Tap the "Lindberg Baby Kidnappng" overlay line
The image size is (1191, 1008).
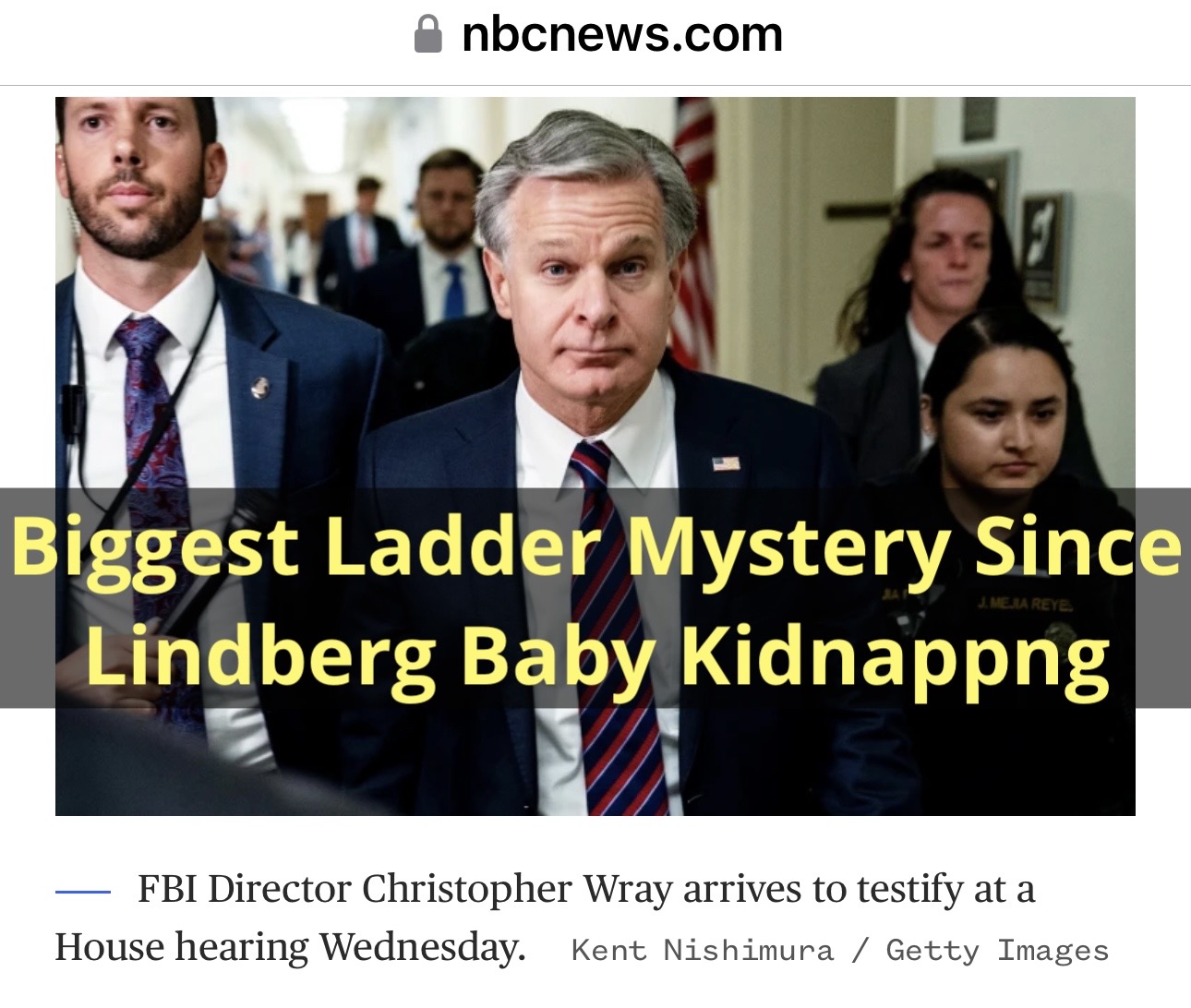click(598, 656)
